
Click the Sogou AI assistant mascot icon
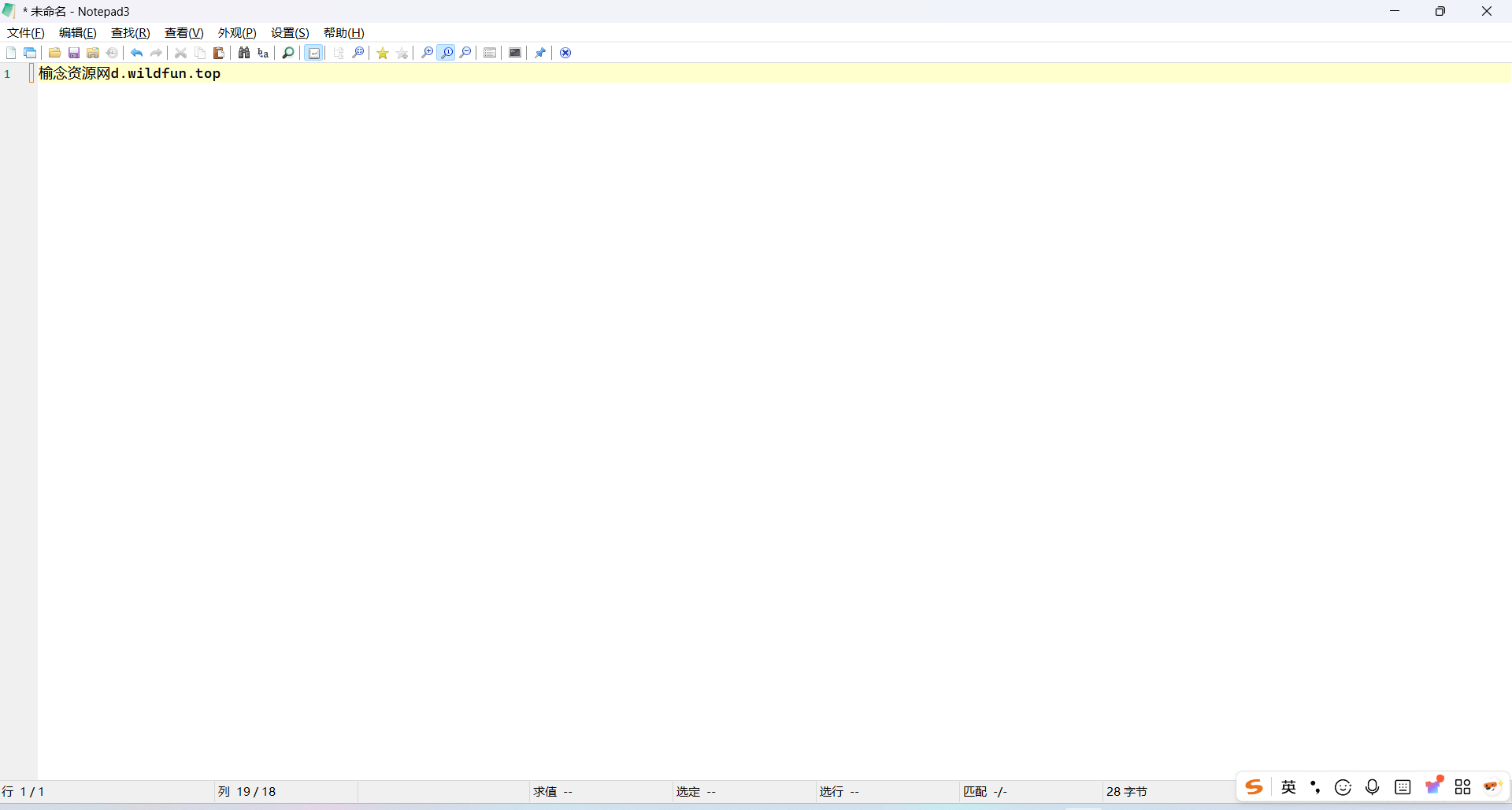click(x=1492, y=787)
